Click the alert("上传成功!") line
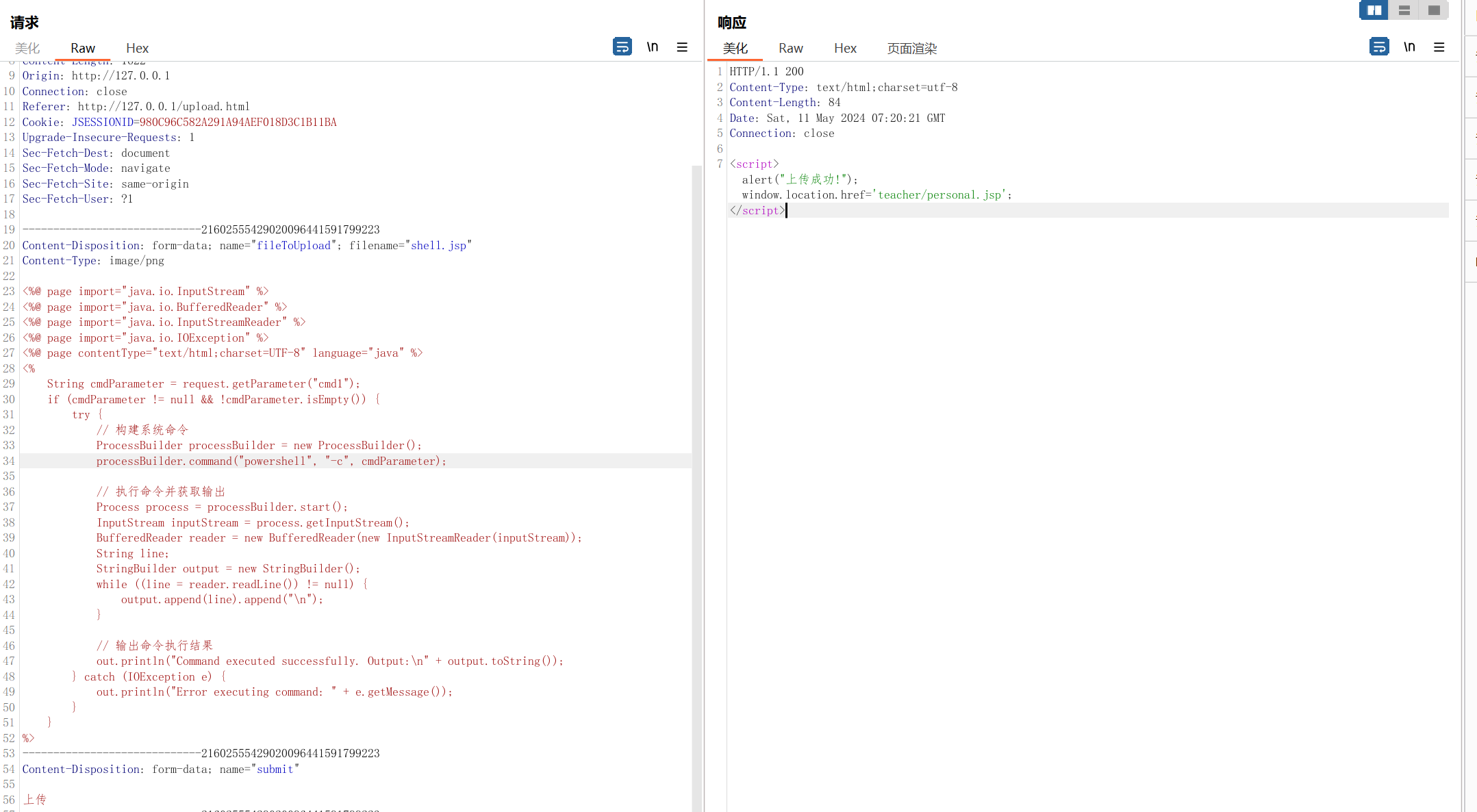 (799, 179)
